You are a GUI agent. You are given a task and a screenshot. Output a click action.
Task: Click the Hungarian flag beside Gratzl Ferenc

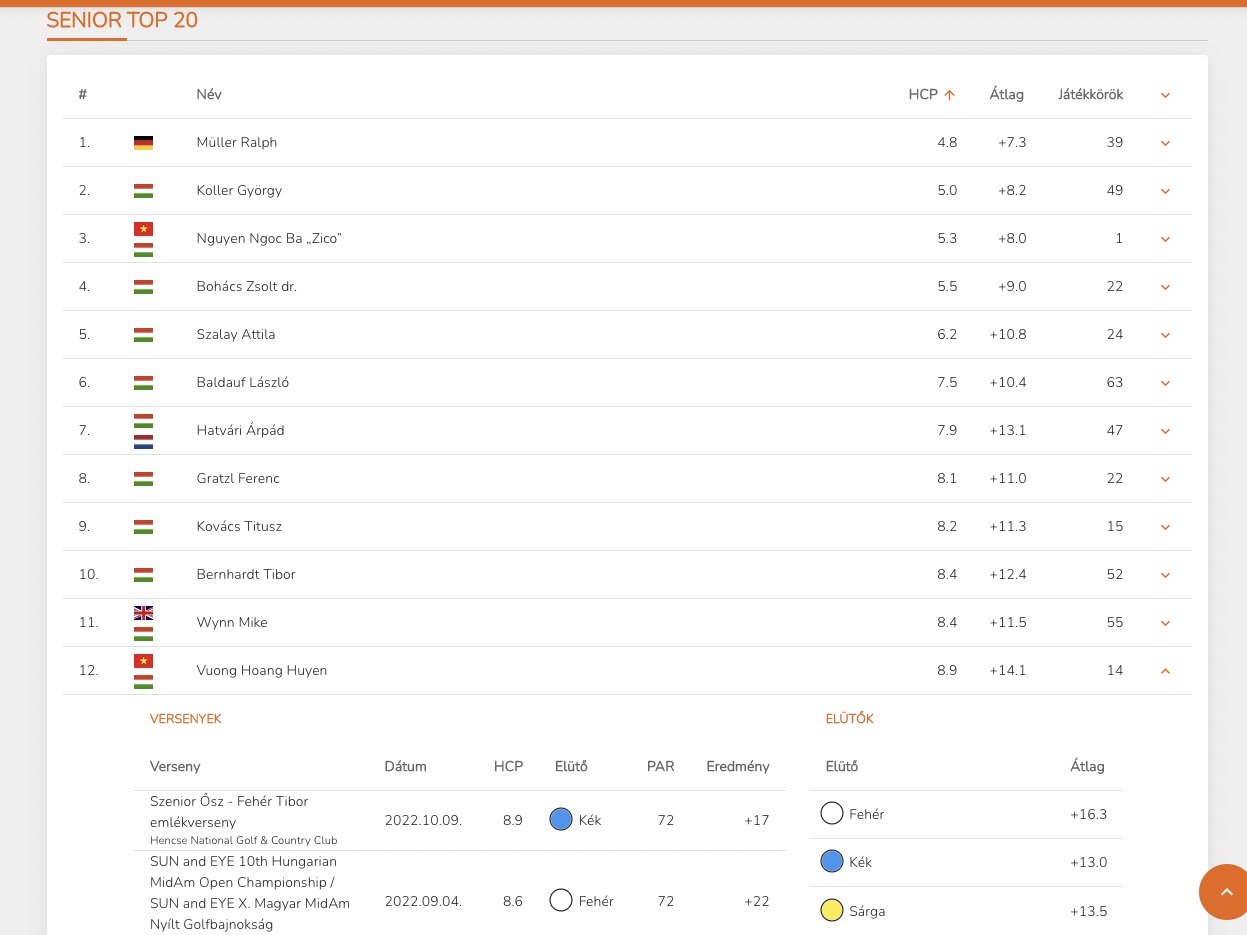point(143,479)
